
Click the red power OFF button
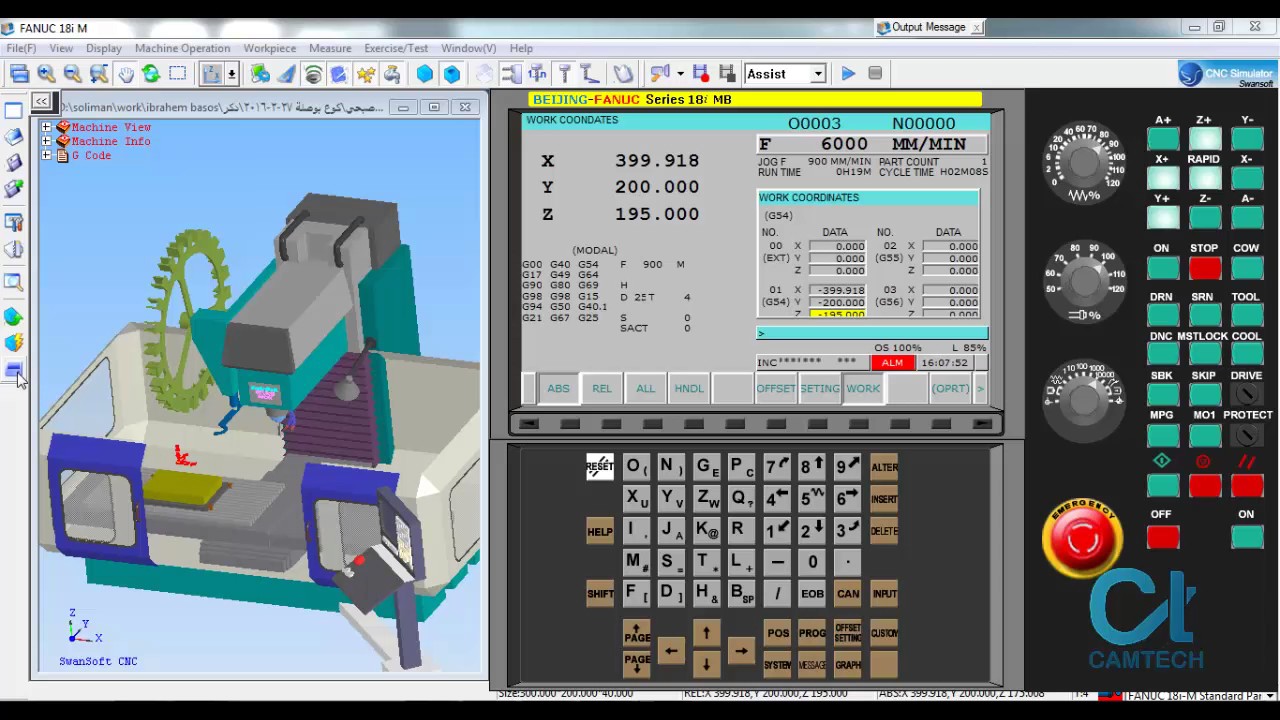point(1162,538)
